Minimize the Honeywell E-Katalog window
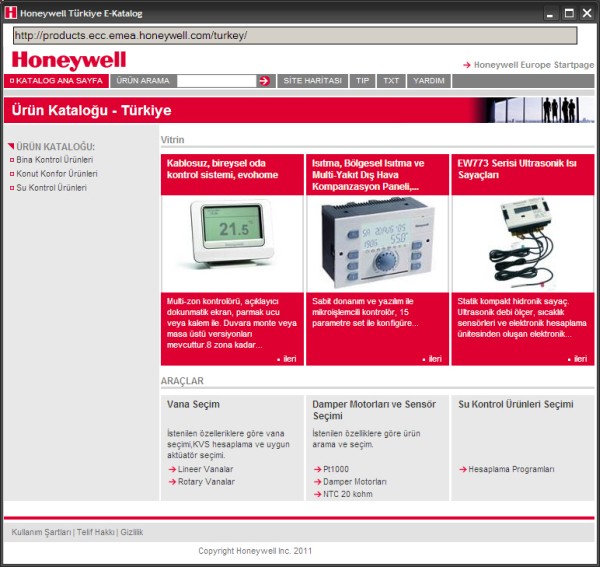The width and height of the screenshot is (600, 567). coord(550,13)
